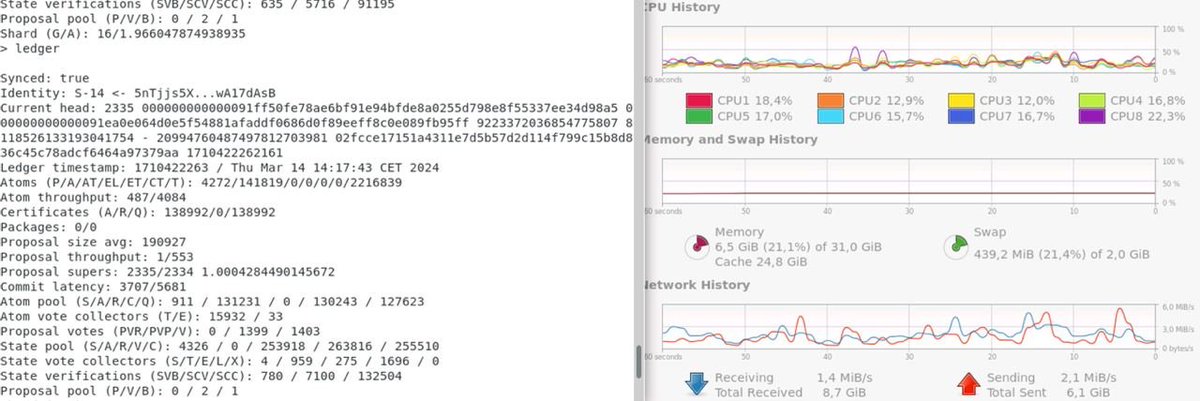Click the CPU7 blue color swatch
Screen dimensions: 1200x401
coord(962,117)
